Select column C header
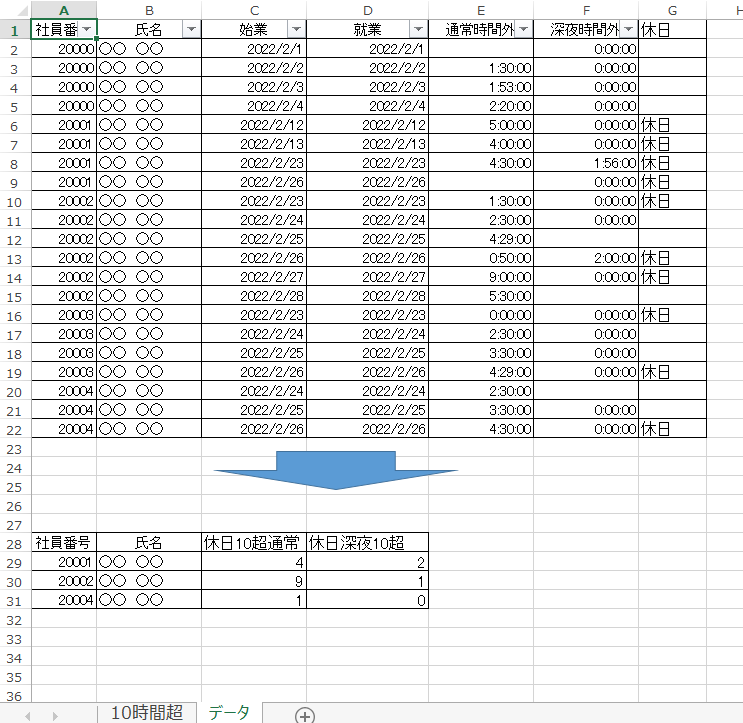The height and width of the screenshot is (723, 743). [x=254, y=10]
